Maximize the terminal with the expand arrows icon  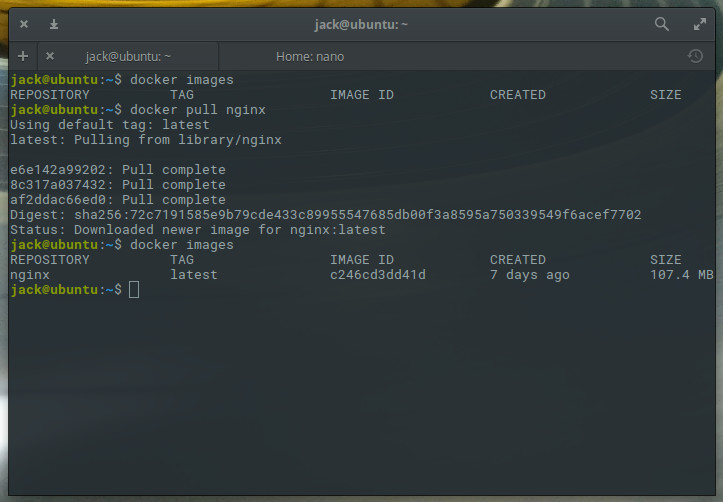point(700,24)
